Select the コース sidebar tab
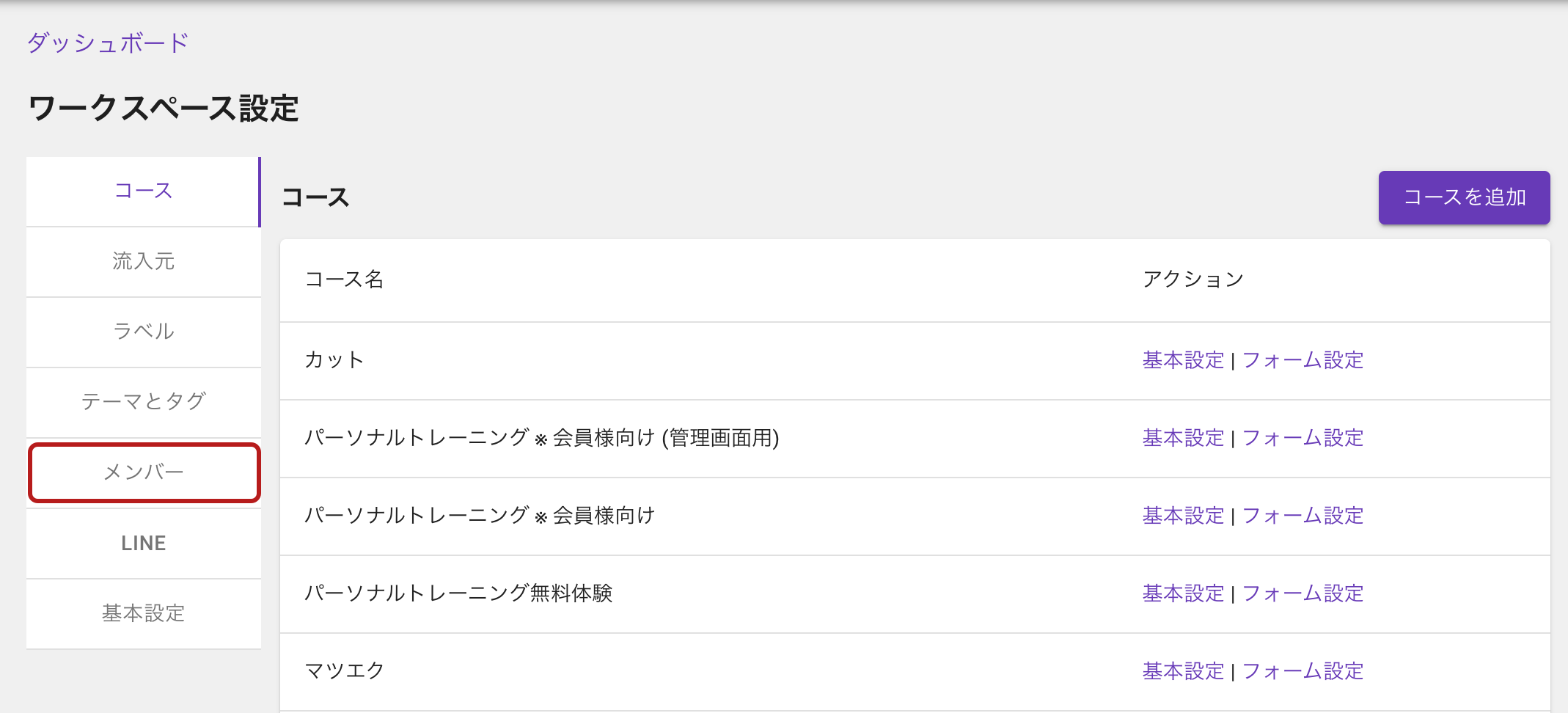 143,191
